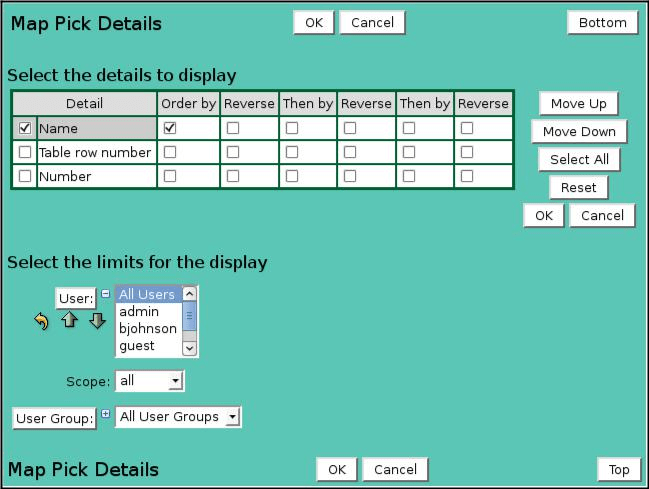The height and width of the screenshot is (489, 649).
Task: Click the down arrow icon under User
Action: coord(97,321)
